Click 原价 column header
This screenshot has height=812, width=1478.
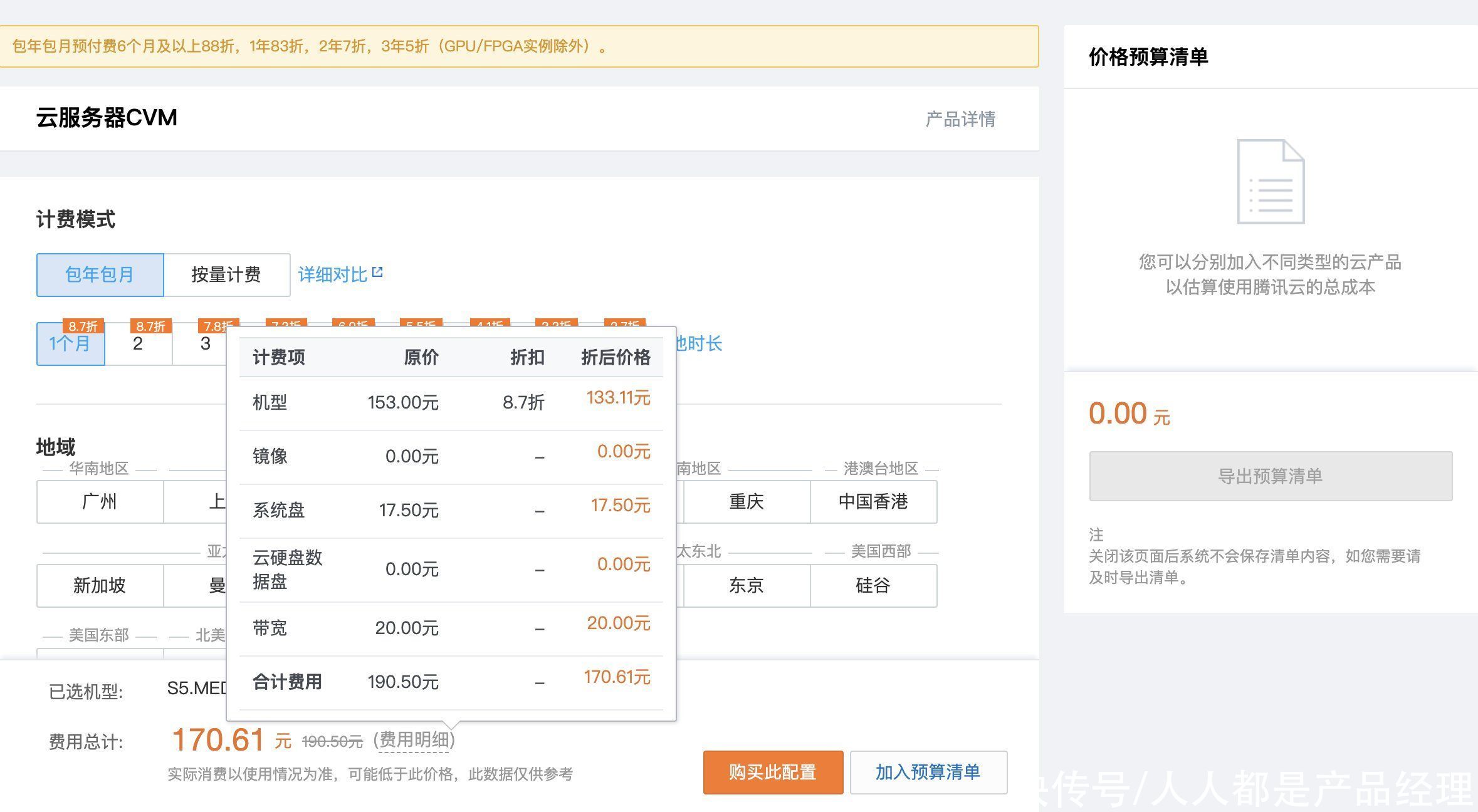pyautogui.click(x=421, y=358)
